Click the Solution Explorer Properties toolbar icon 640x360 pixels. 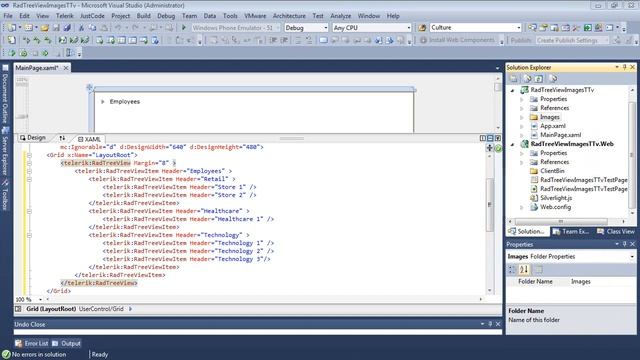[513, 78]
